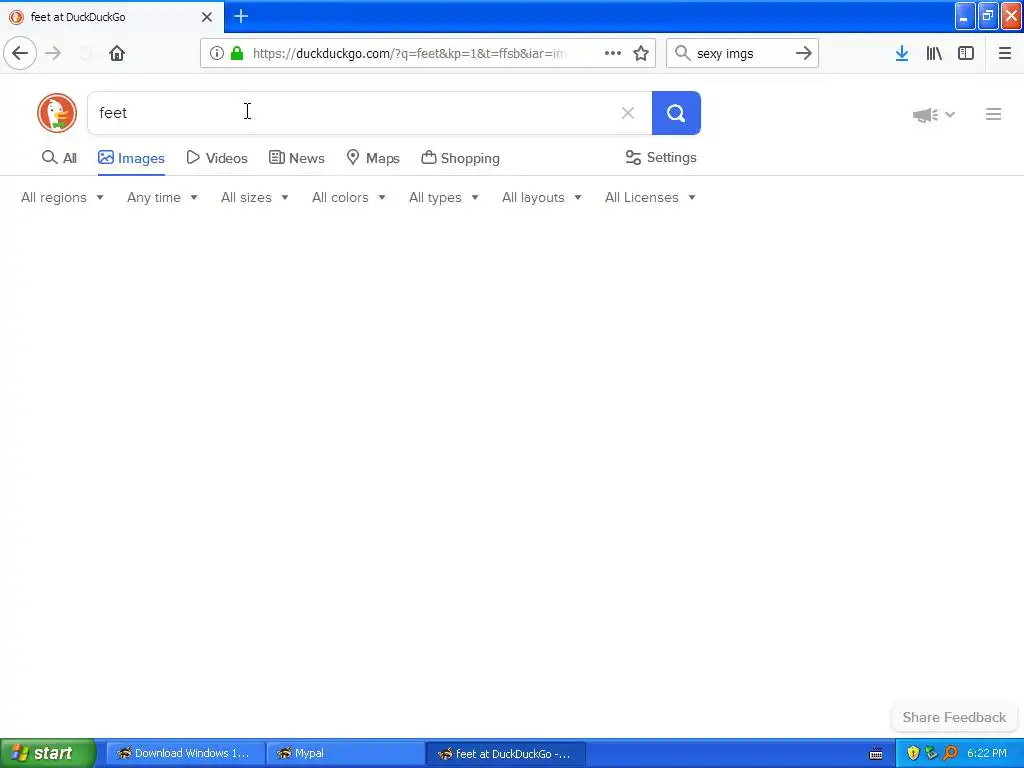Click the sexy imgs browser search field
The width and height of the screenshot is (1024, 768).
point(741,54)
